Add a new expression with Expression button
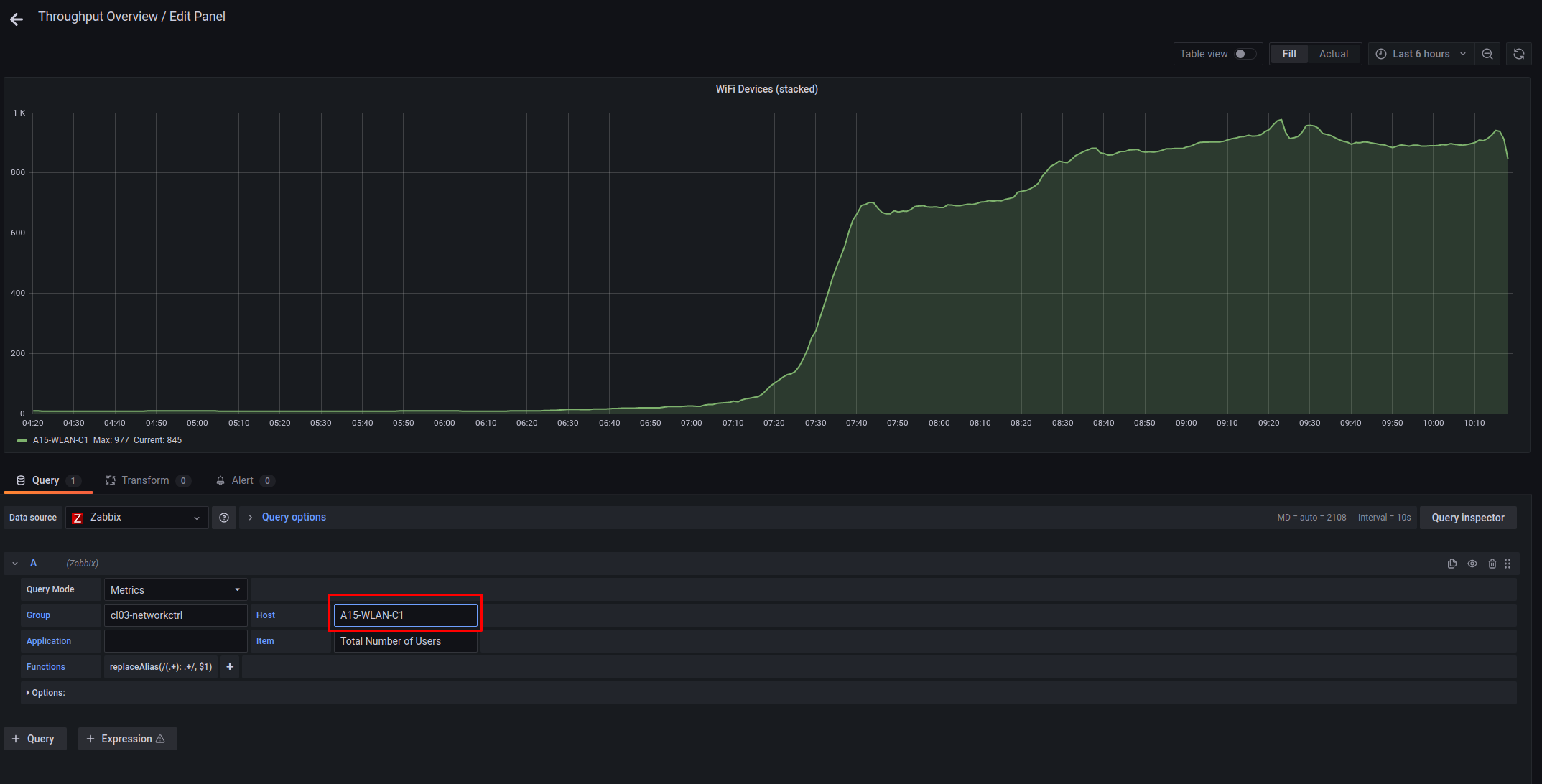This screenshot has height=784, width=1542. click(127, 738)
